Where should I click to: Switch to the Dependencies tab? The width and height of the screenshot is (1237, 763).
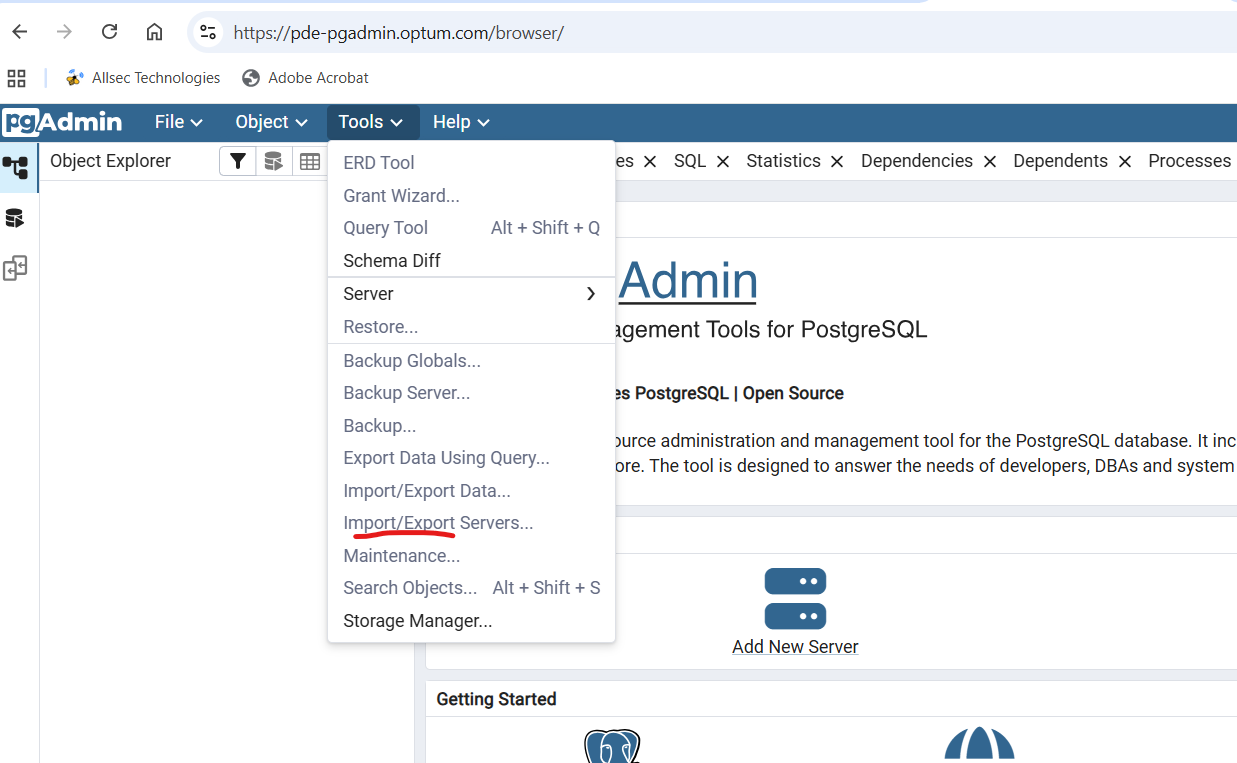coord(916,161)
